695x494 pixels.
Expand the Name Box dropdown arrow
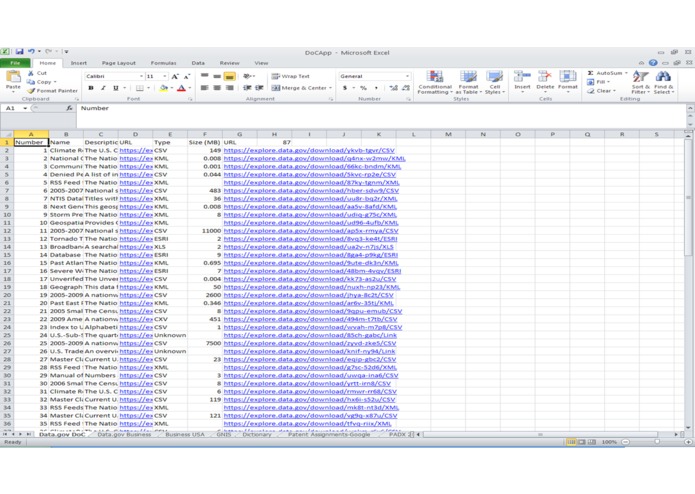point(25,108)
